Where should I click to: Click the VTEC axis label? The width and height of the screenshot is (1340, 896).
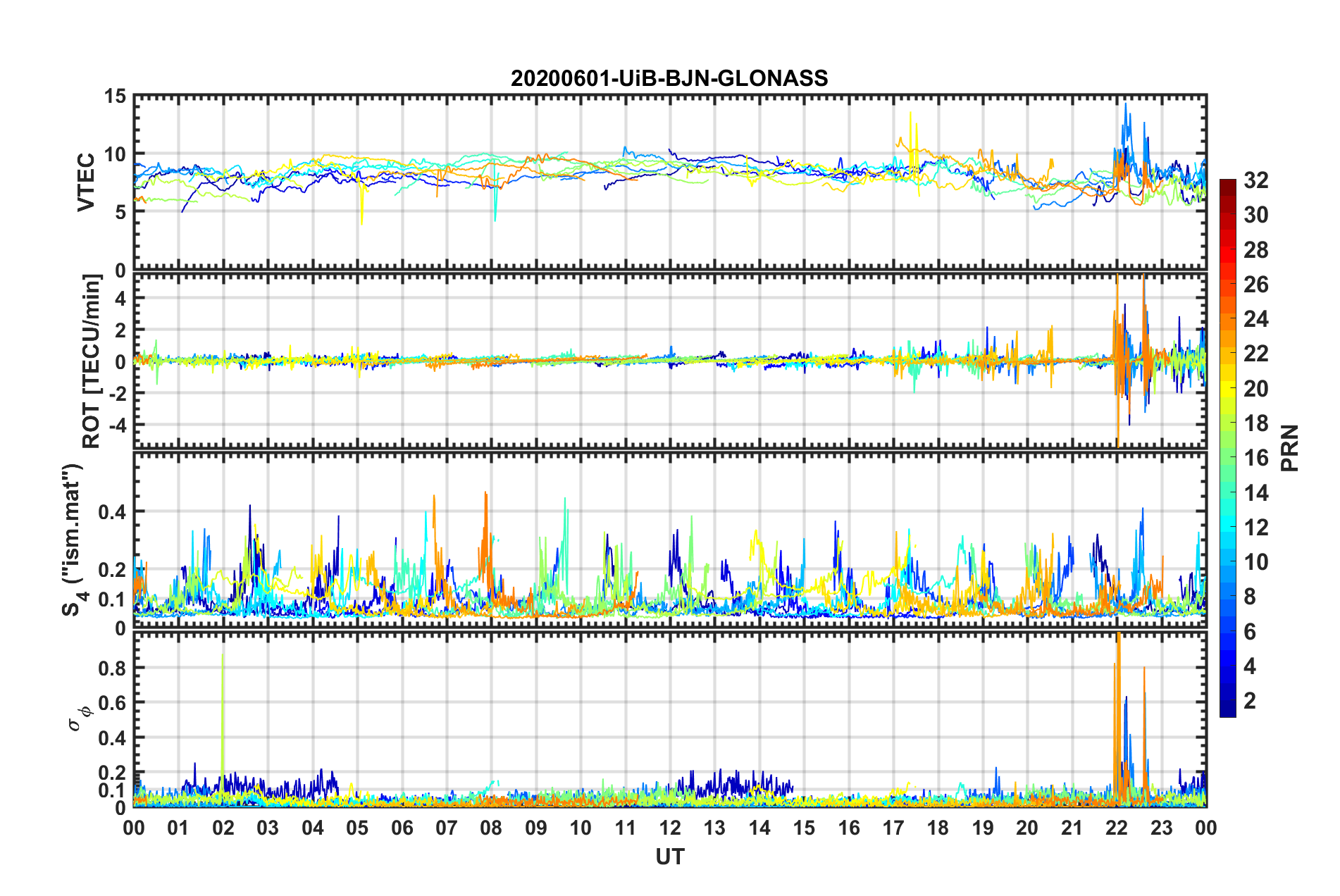point(86,182)
